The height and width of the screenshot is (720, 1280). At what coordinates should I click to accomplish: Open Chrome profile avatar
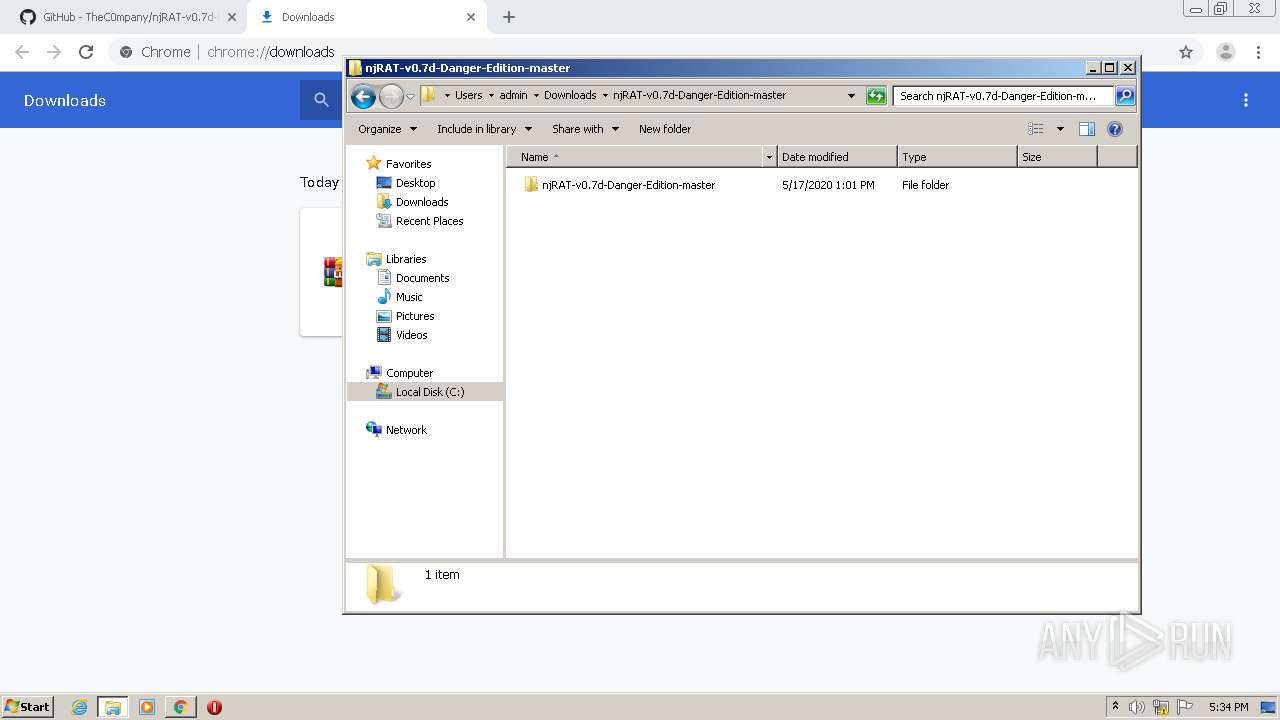click(1225, 52)
